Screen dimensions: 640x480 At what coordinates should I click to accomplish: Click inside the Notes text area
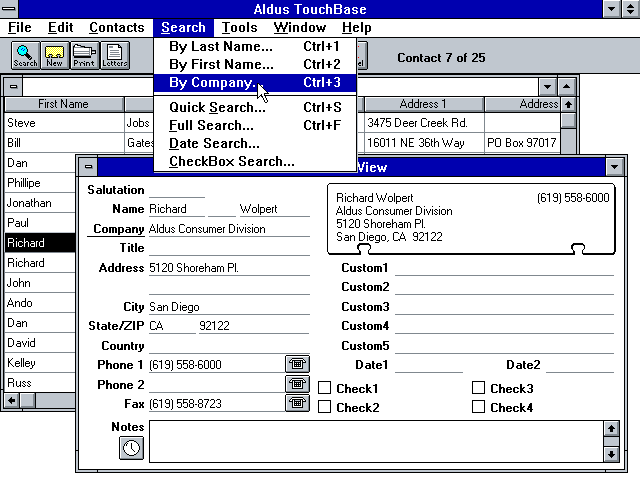pos(376,441)
